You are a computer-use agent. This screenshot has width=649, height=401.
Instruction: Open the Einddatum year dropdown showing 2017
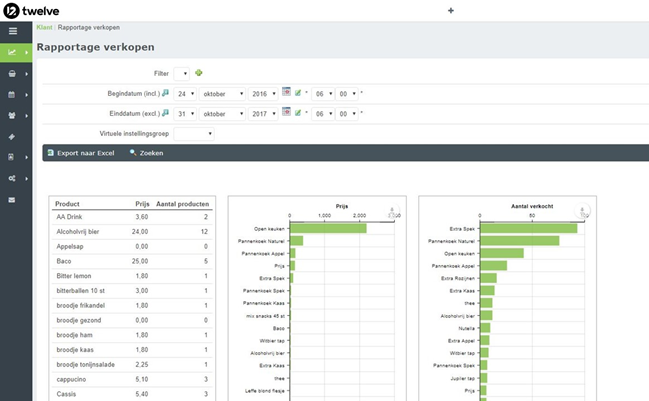(x=265, y=113)
